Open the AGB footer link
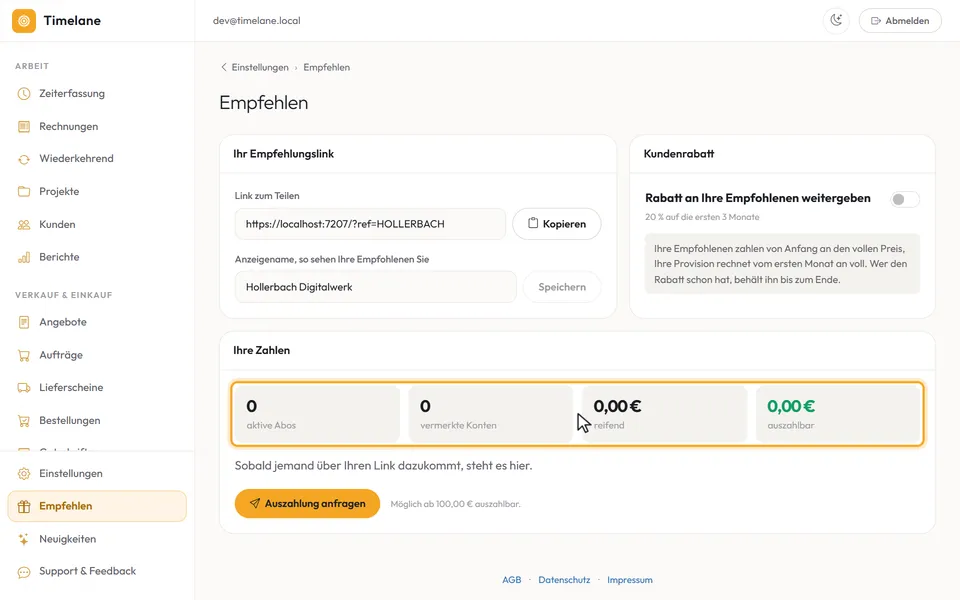 tap(512, 580)
